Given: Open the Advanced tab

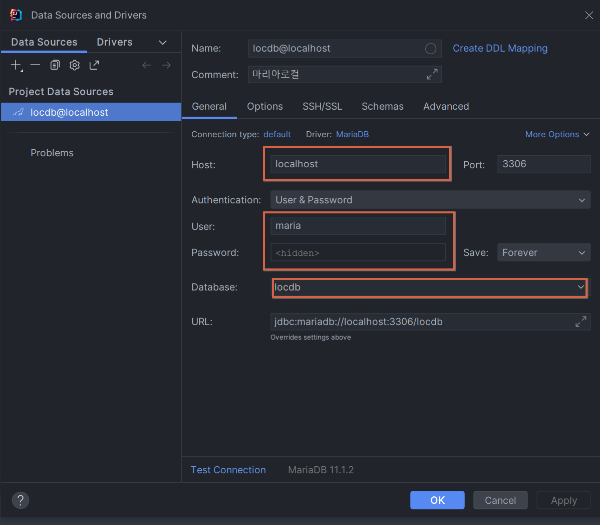Looking at the screenshot, I should [x=446, y=106].
